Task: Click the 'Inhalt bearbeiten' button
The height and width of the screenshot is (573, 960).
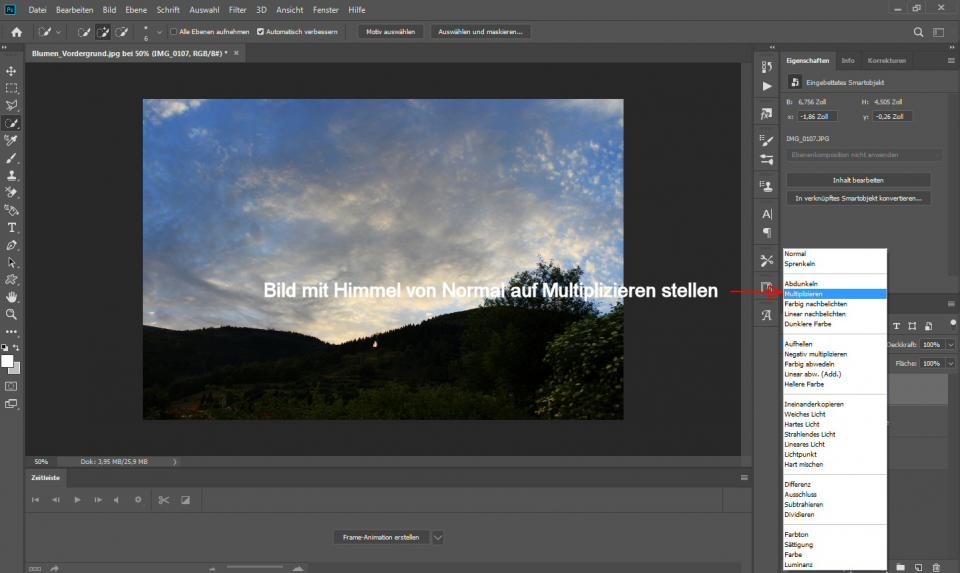Action: click(x=858, y=180)
